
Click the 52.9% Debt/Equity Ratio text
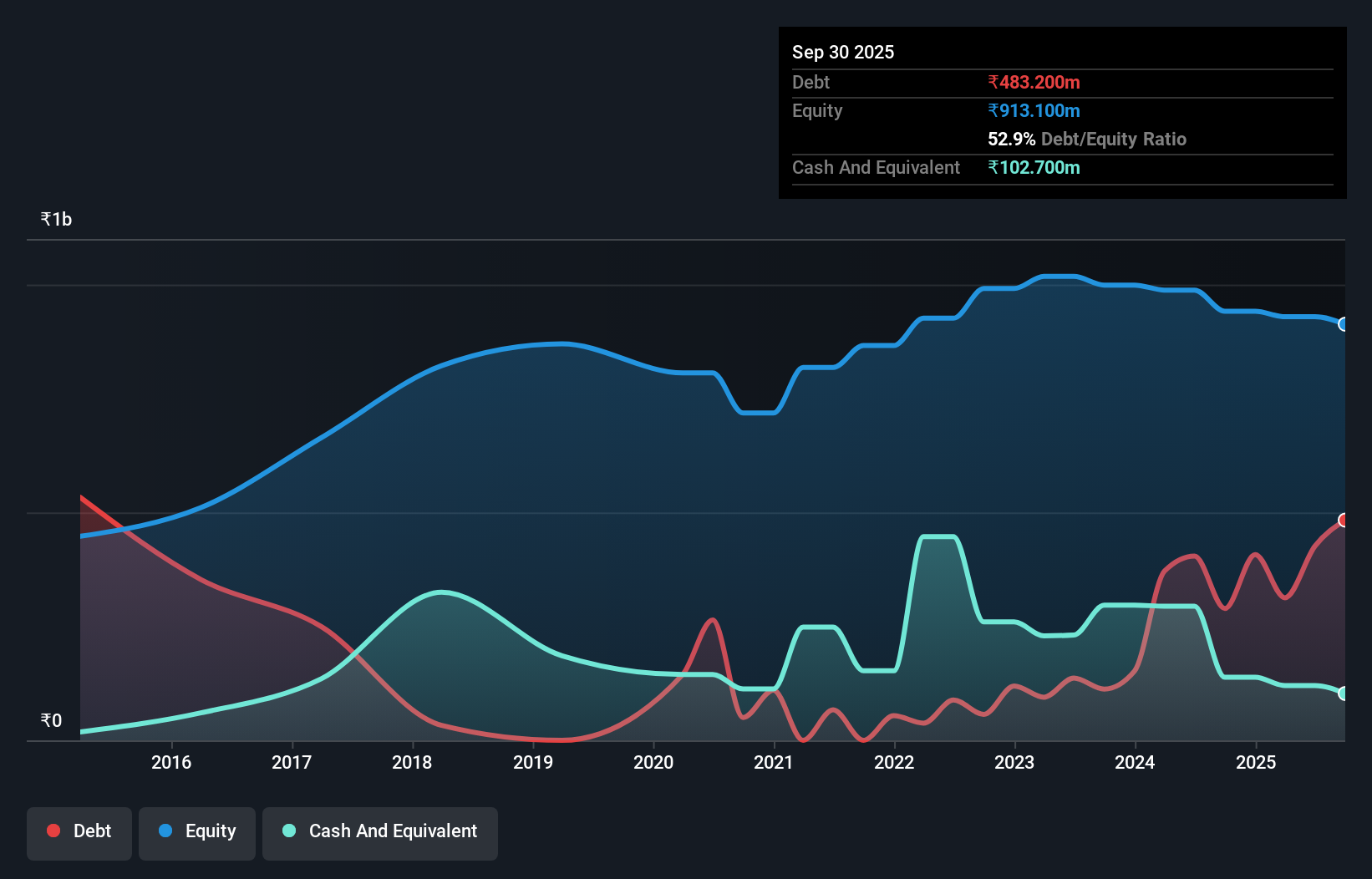[1087, 139]
